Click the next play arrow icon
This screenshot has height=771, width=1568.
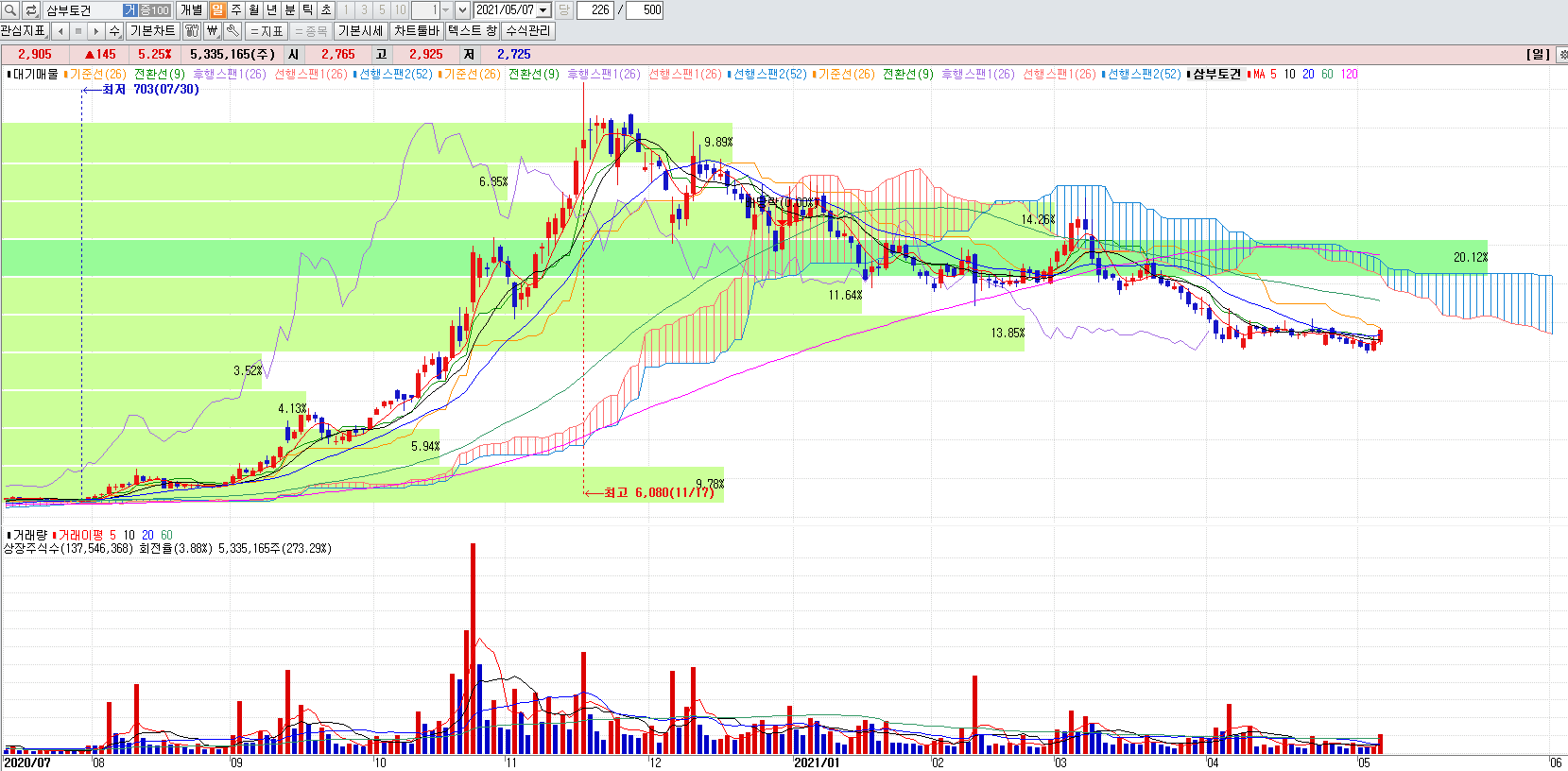[95, 31]
